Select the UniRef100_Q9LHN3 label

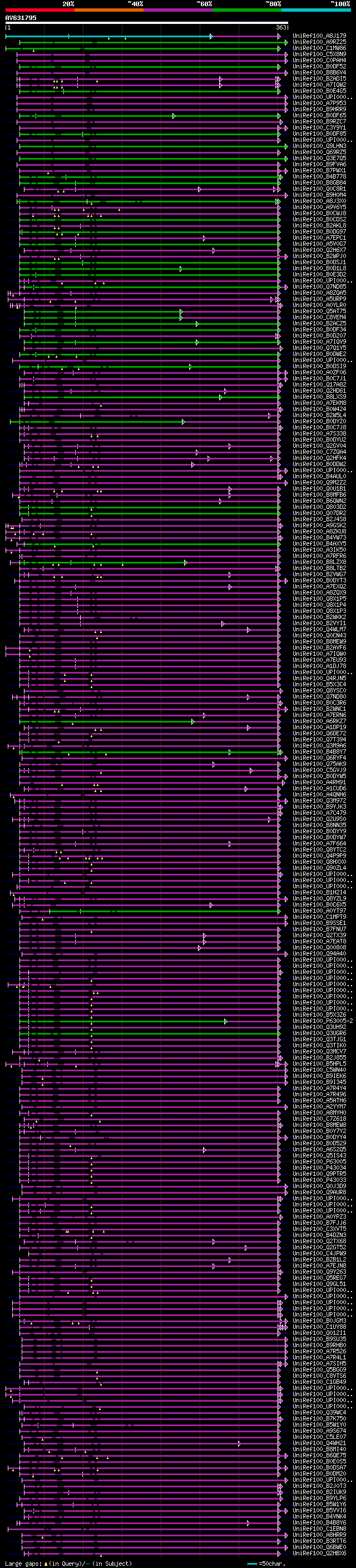[319, 146]
